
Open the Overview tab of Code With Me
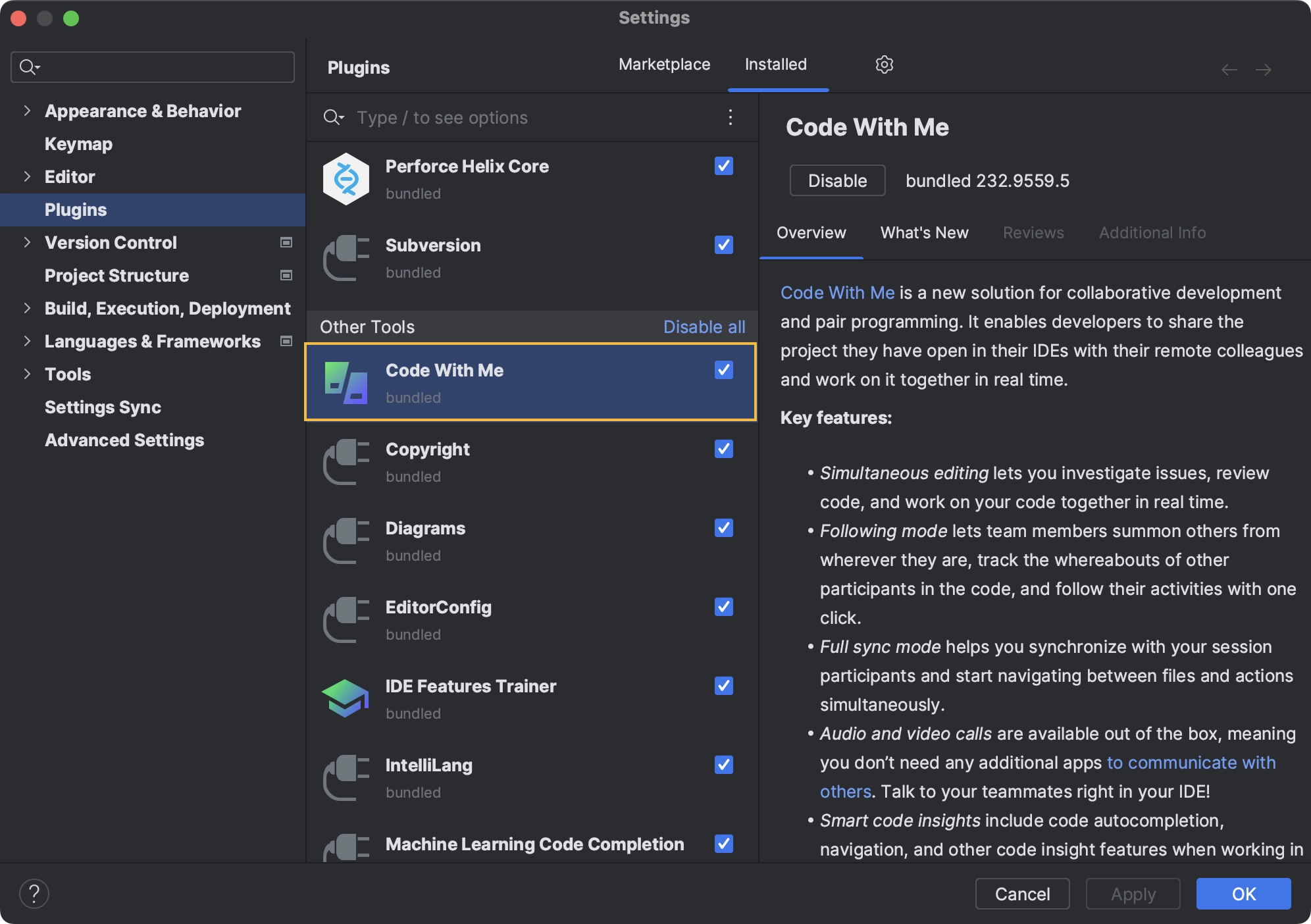click(x=811, y=233)
